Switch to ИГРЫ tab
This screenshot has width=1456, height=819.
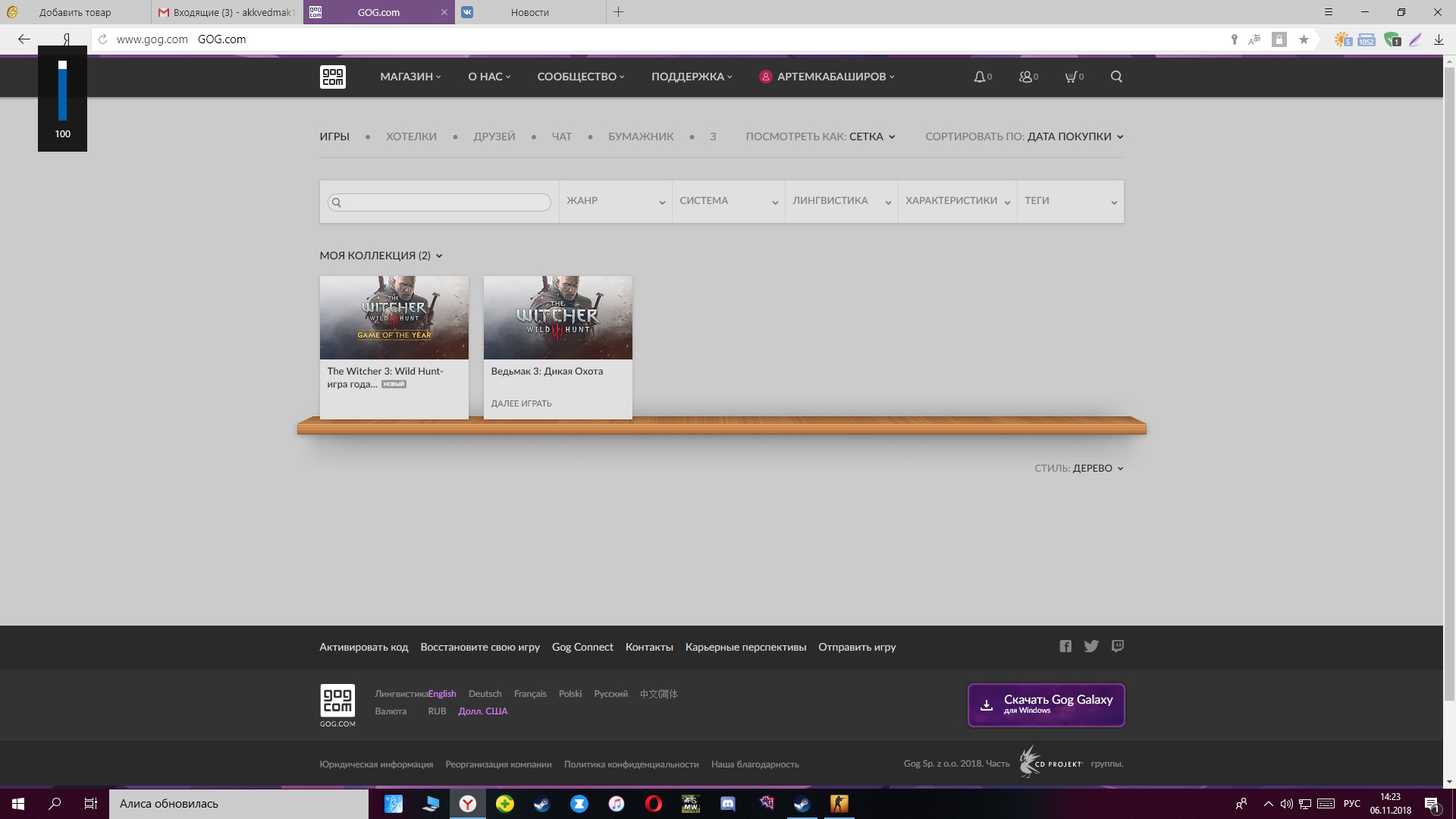pos(334,136)
